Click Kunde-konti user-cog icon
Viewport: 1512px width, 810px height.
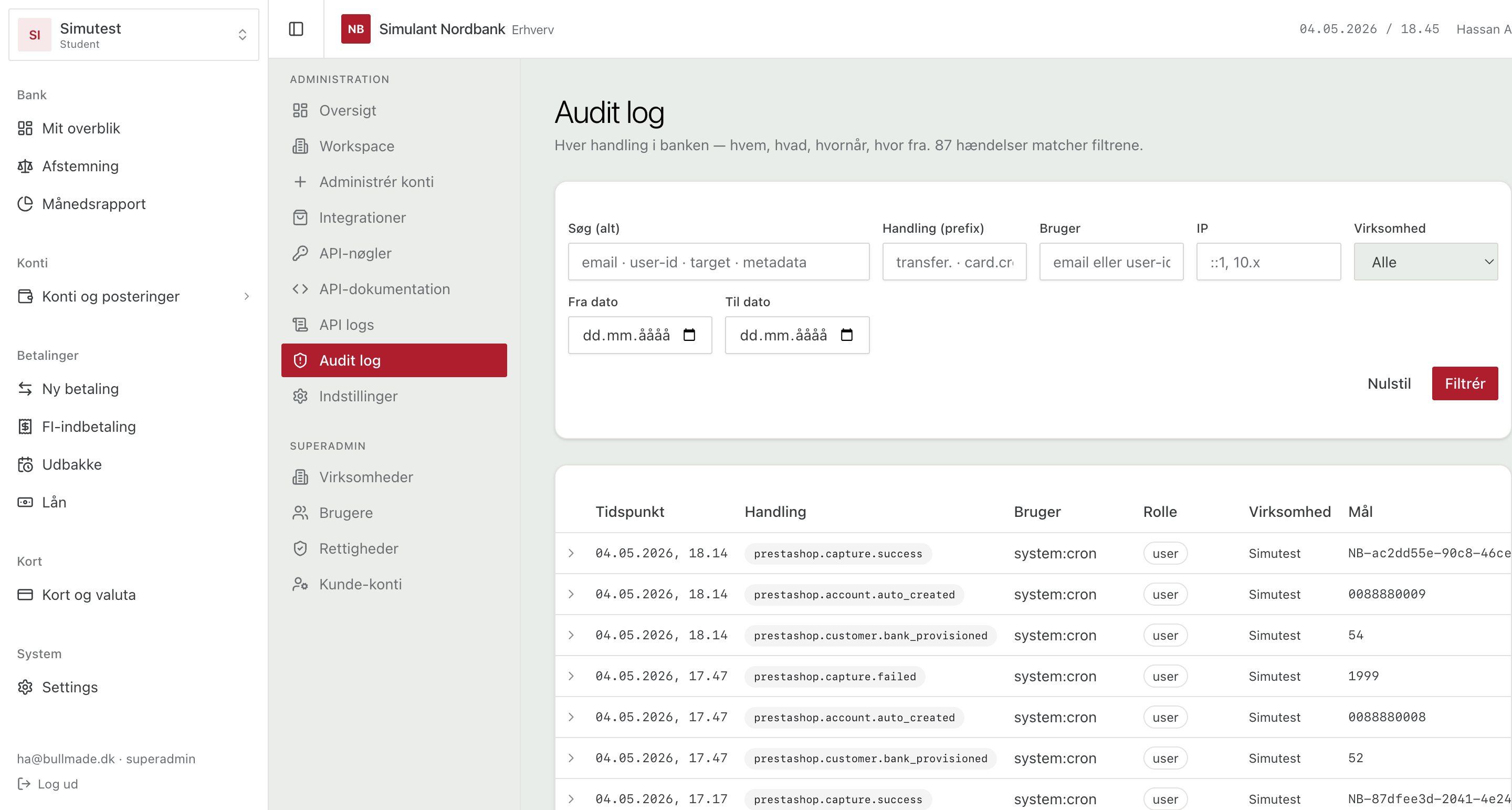point(300,585)
